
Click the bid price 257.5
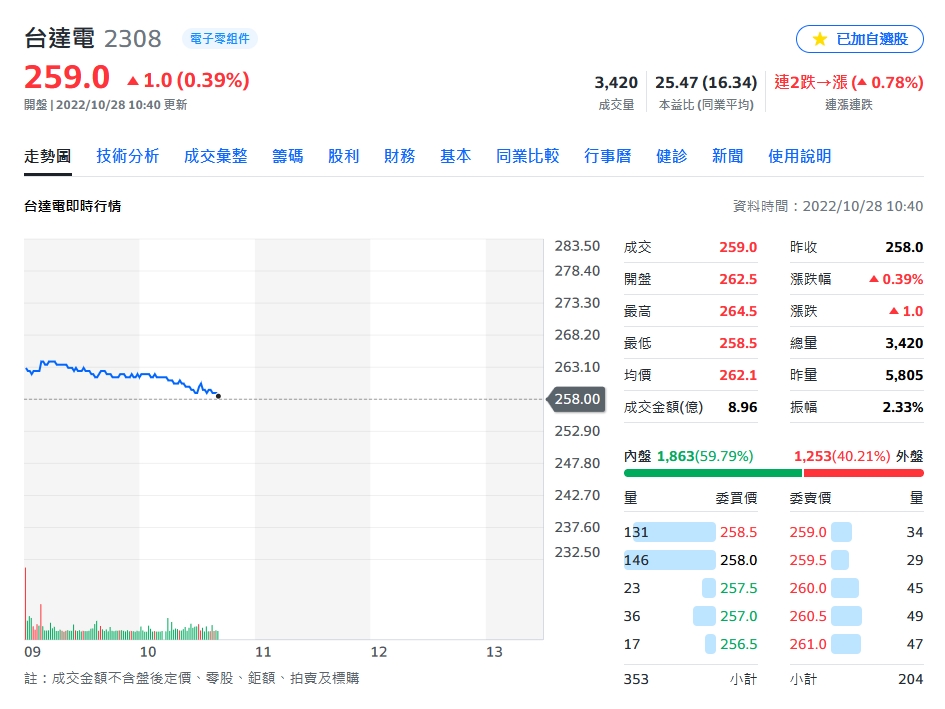pyautogui.click(x=738, y=588)
